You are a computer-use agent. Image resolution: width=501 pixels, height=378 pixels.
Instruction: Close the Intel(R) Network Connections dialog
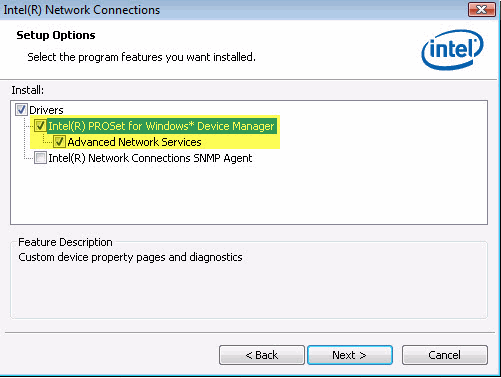[481, 10]
